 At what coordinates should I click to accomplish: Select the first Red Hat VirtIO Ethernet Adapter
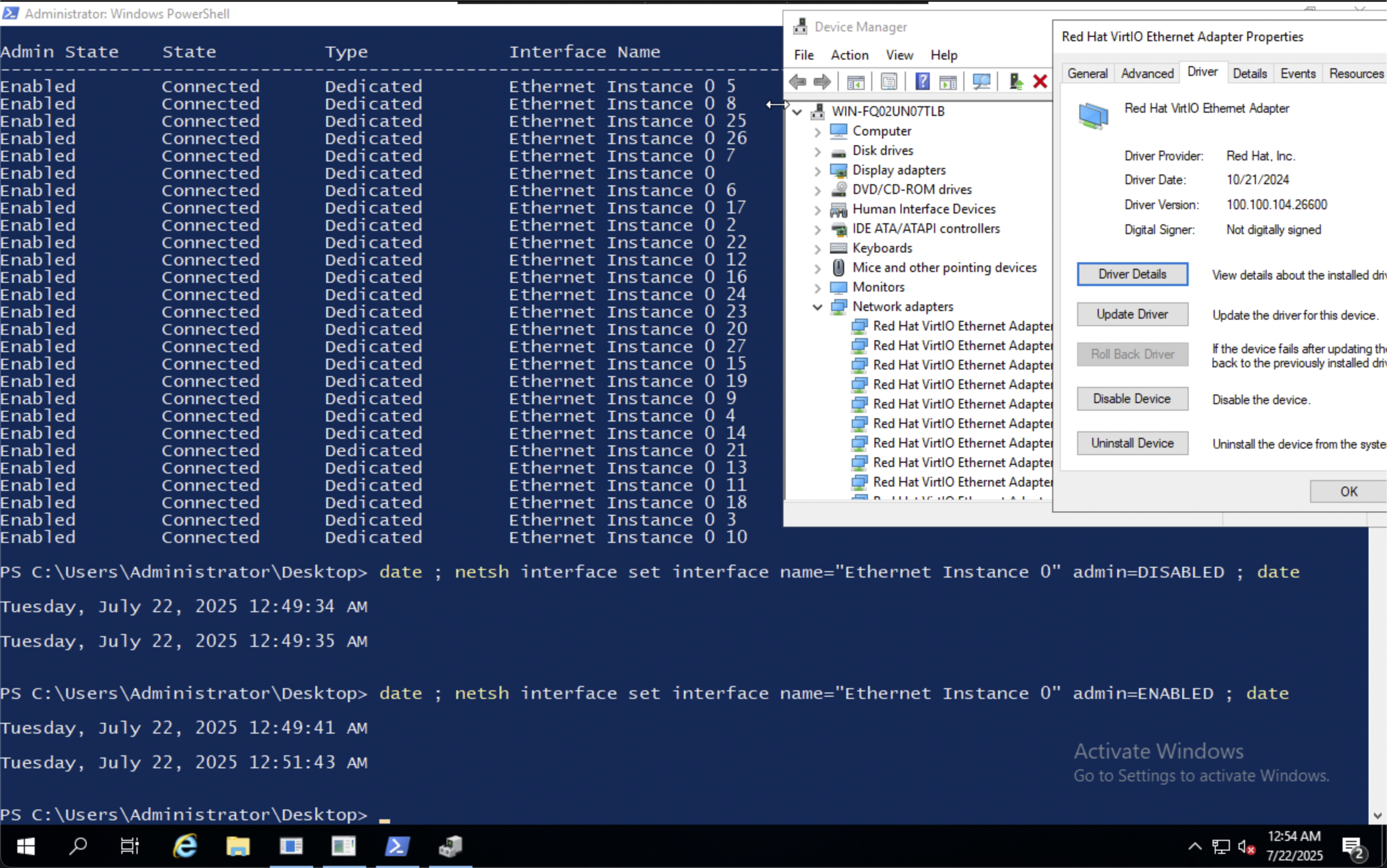(962, 326)
